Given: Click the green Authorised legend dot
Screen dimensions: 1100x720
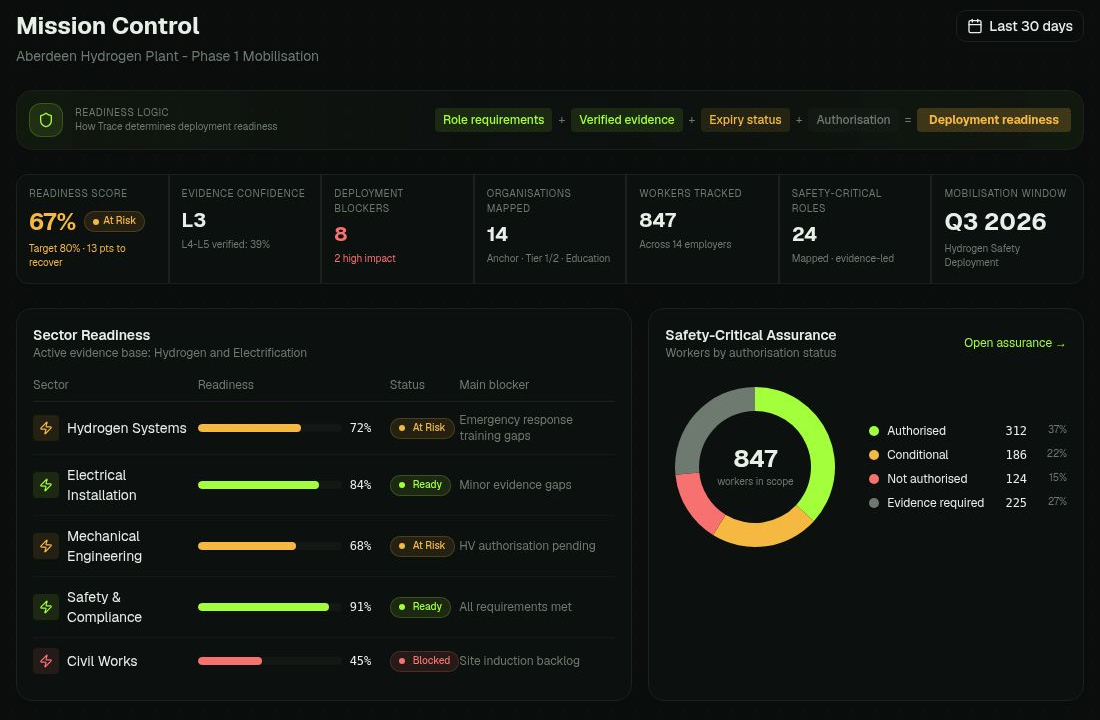Looking at the screenshot, I should pos(873,431).
